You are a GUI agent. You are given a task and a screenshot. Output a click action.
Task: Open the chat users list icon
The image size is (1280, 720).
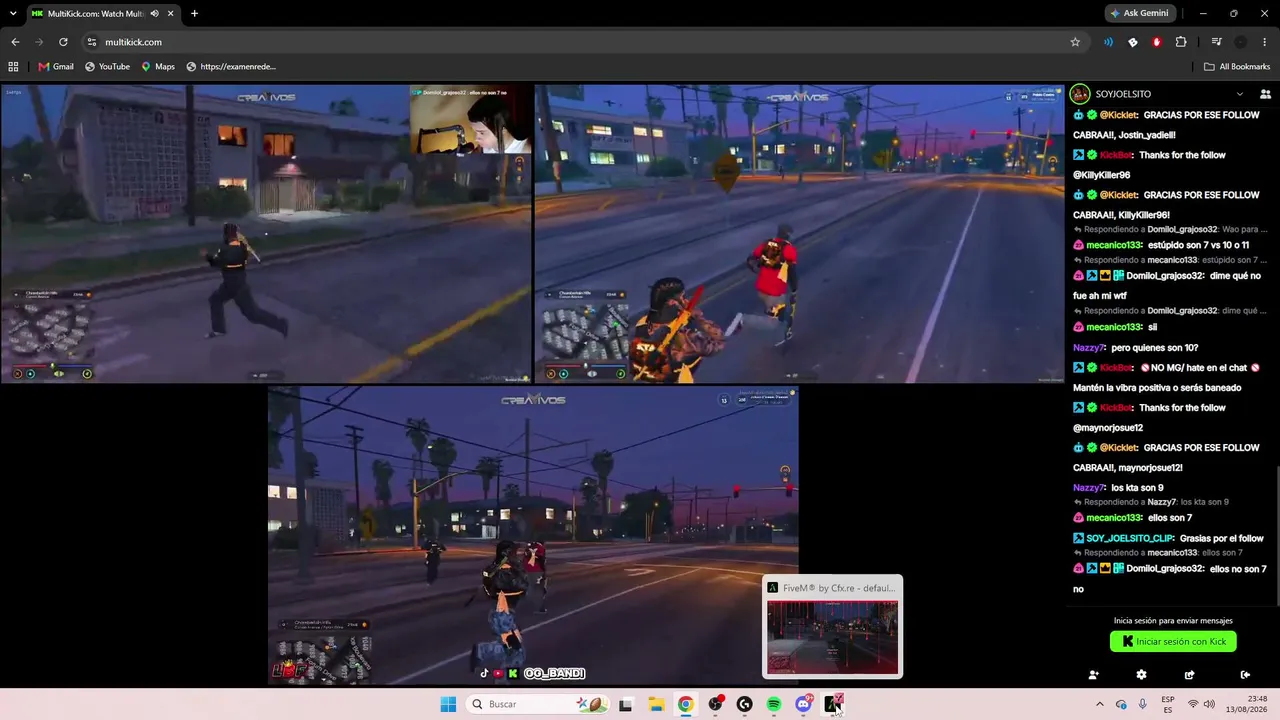[1265, 94]
